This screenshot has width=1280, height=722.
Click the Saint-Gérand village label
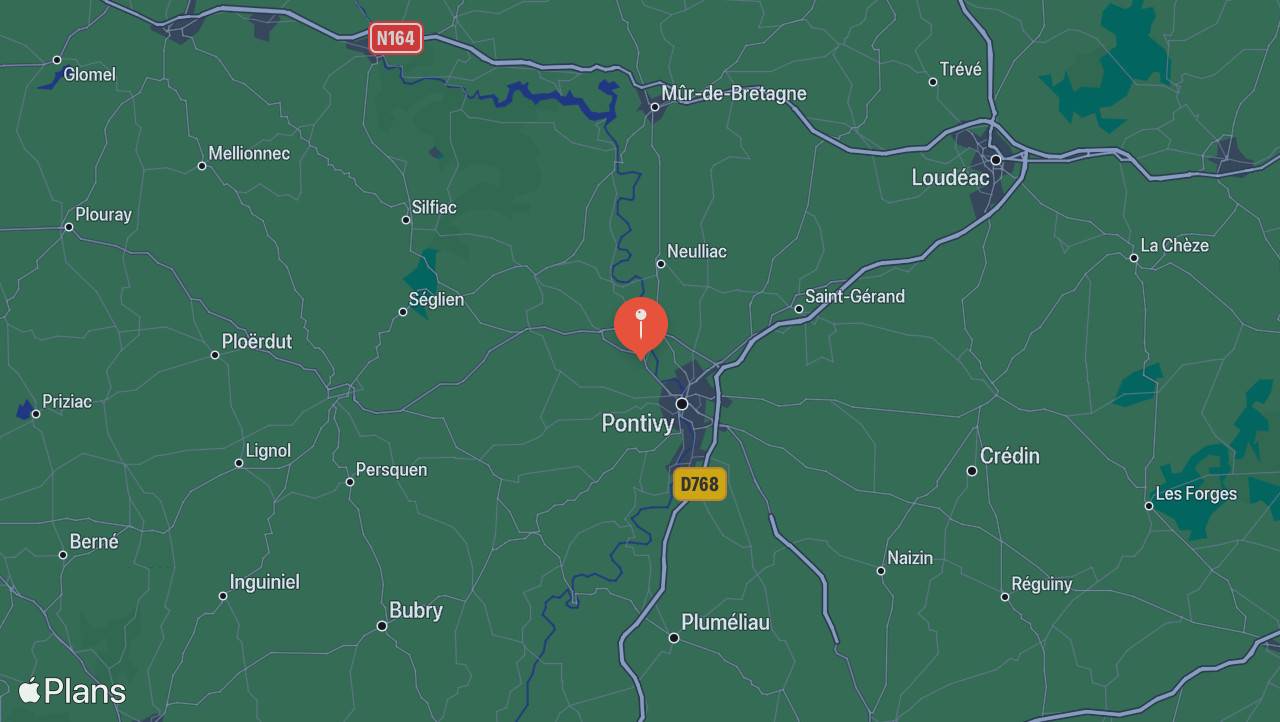coord(855,296)
